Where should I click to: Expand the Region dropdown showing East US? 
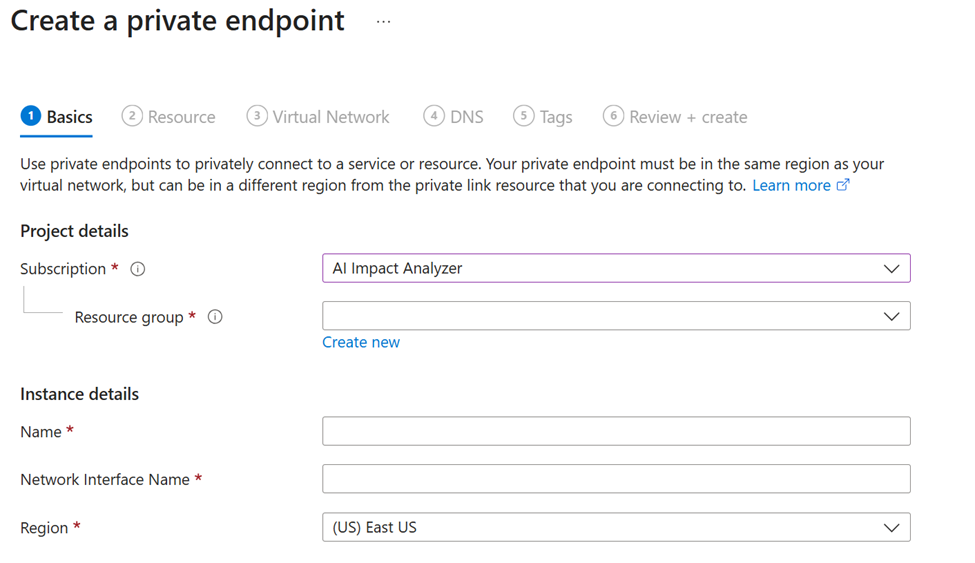[x=616, y=527]
